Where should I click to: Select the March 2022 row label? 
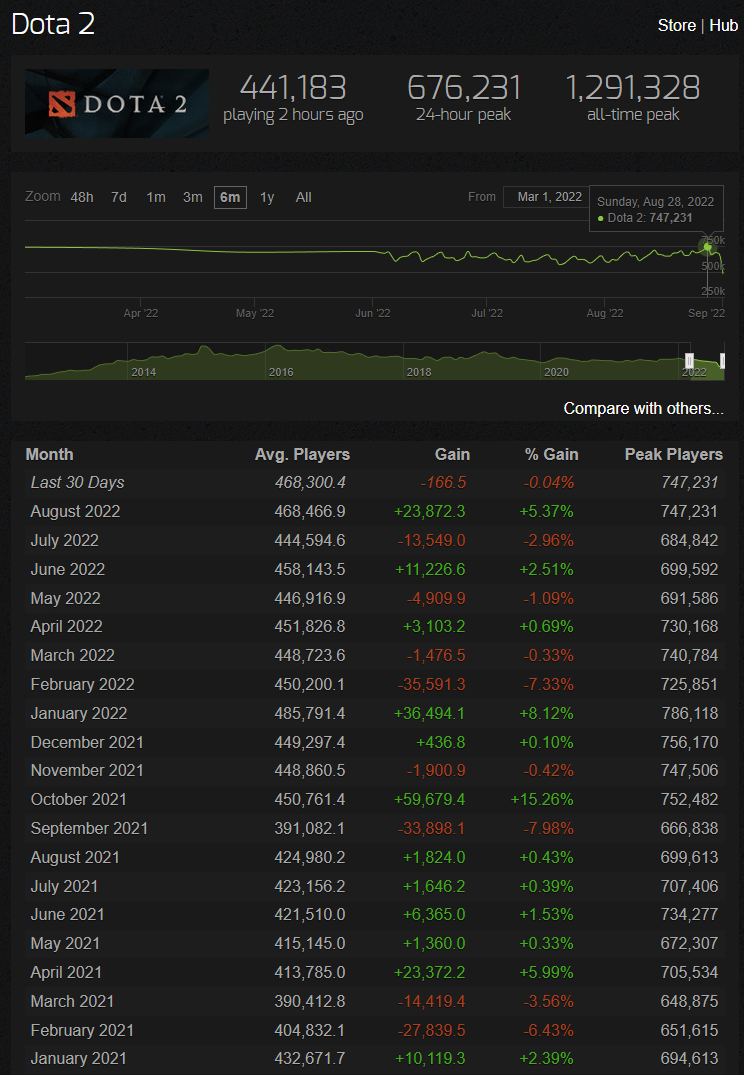coord(73,655)
